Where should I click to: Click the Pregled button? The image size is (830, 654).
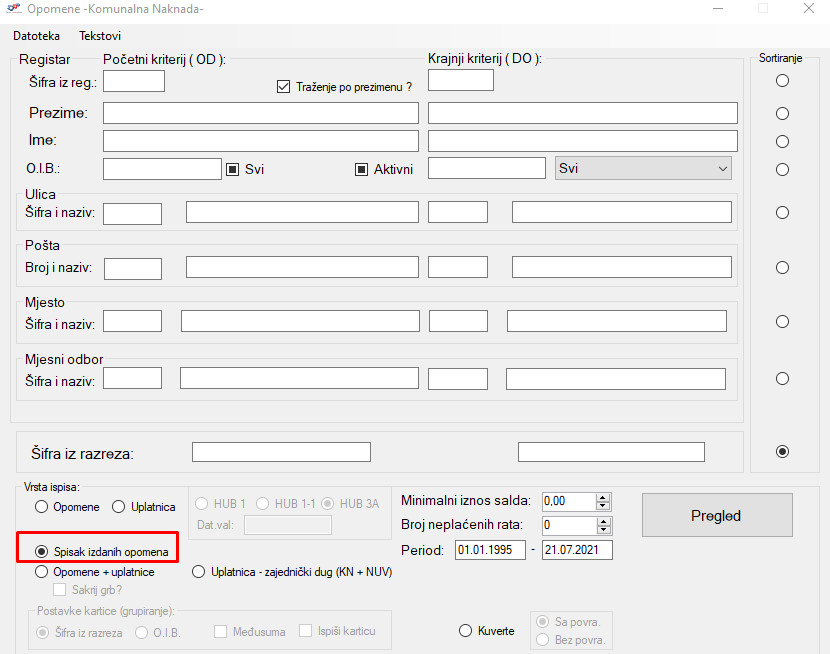[x=716, y=516]
